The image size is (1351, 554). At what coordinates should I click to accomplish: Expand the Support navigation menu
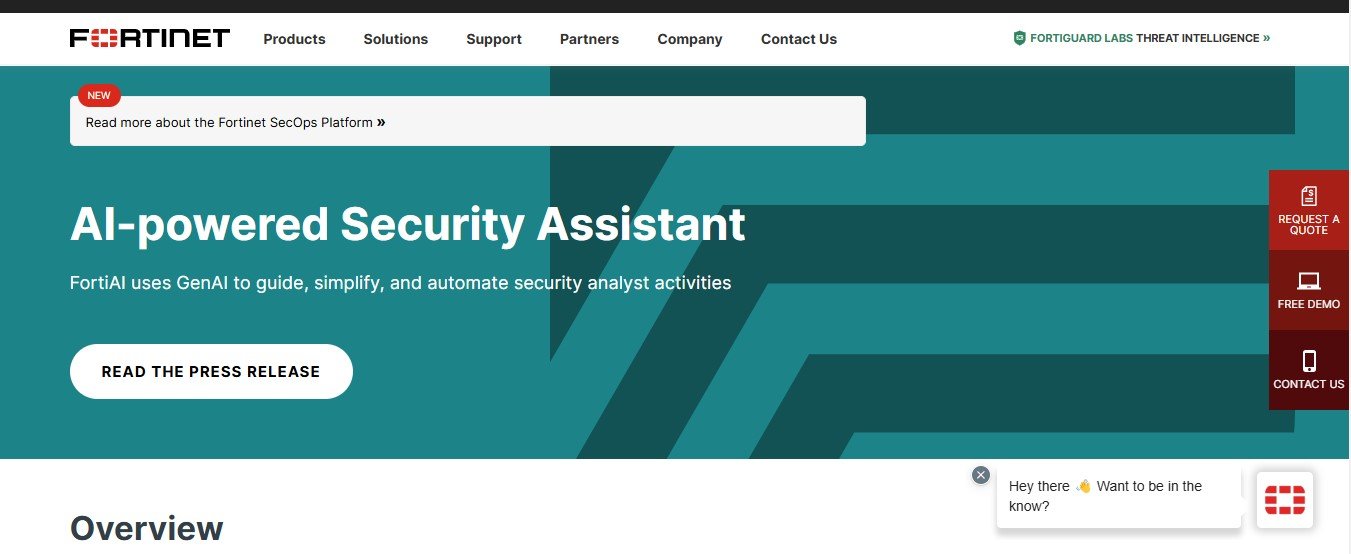(x=494, y=39)
